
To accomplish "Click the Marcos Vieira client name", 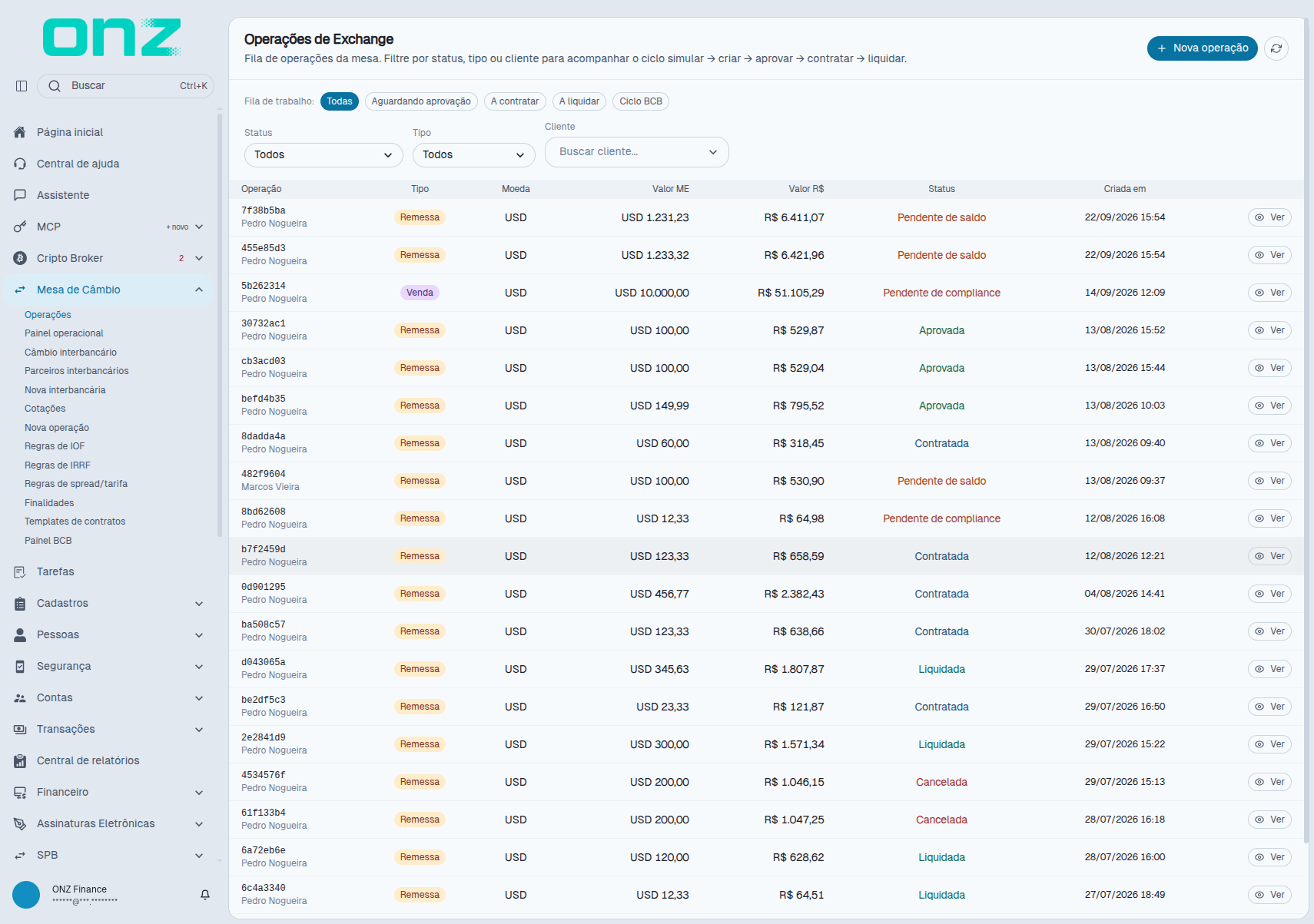I will 270,487.
